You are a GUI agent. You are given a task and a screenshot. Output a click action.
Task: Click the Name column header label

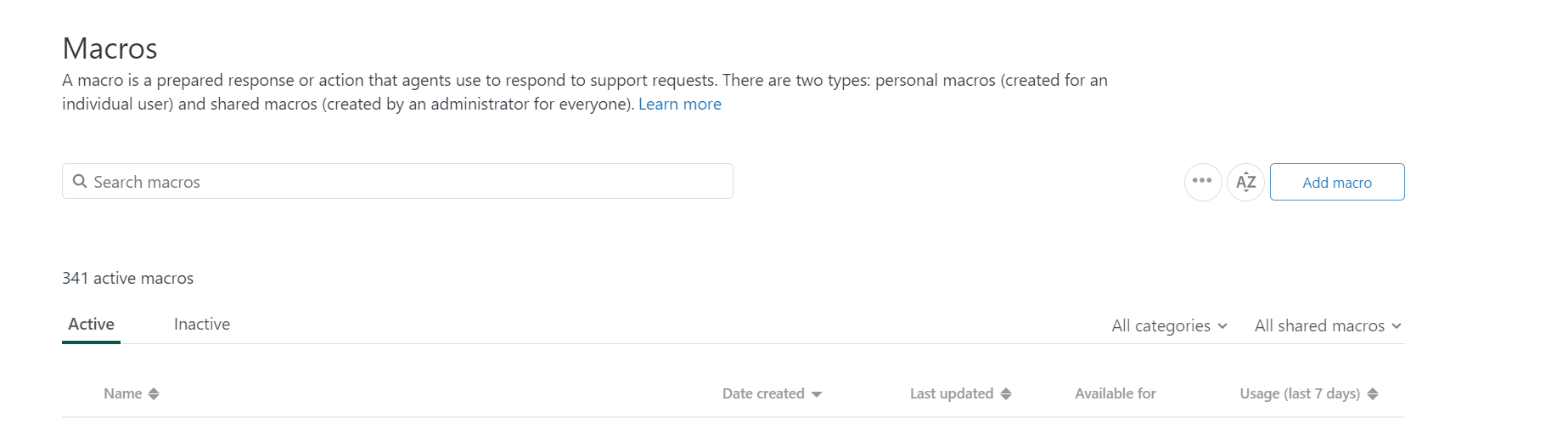(122, 393)
